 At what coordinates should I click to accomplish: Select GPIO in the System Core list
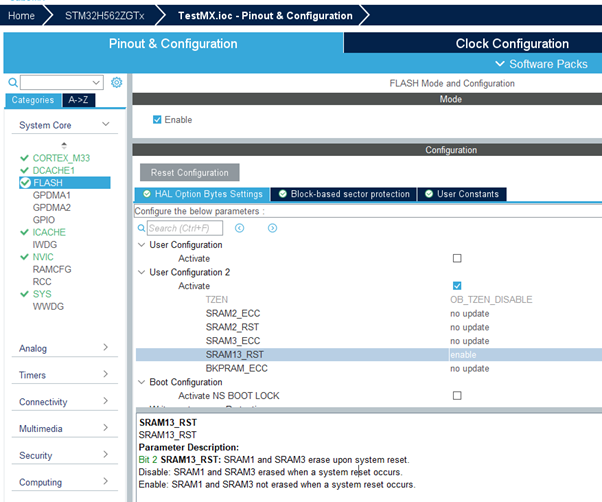pyautogui.click(x=44, y=220)
